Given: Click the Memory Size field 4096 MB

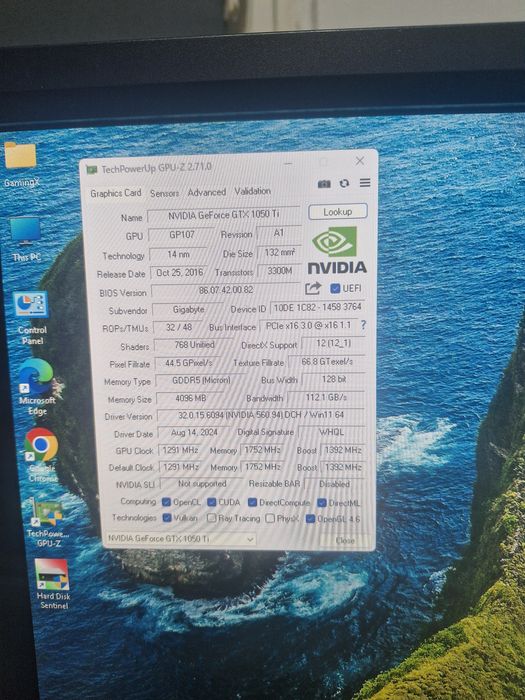Looking at the screenshot, I should tap(191, 398).
